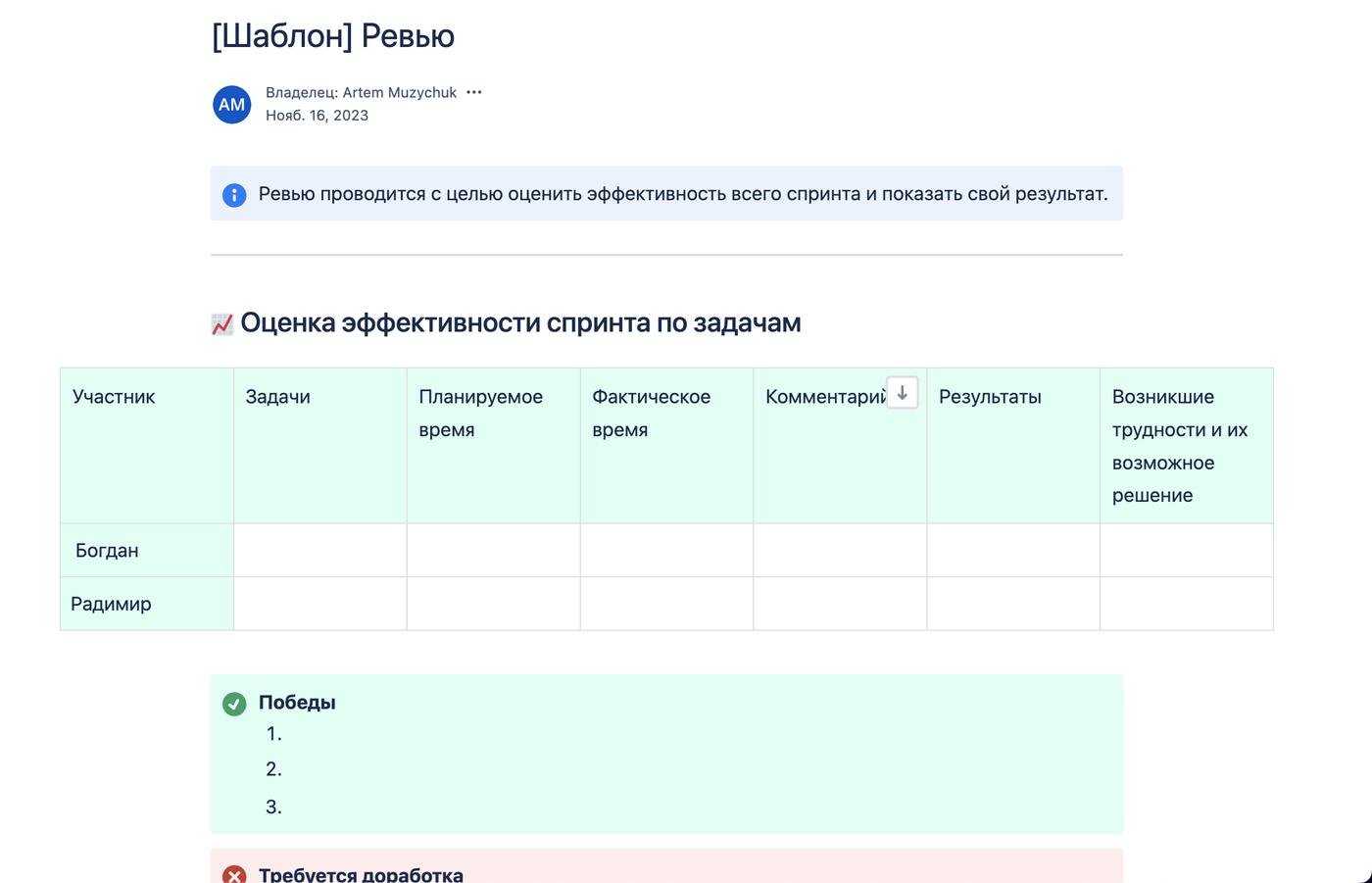Select the Планируемое время header cell
The width and height of the screenshot is (1372, 883).
pos(493,445)
